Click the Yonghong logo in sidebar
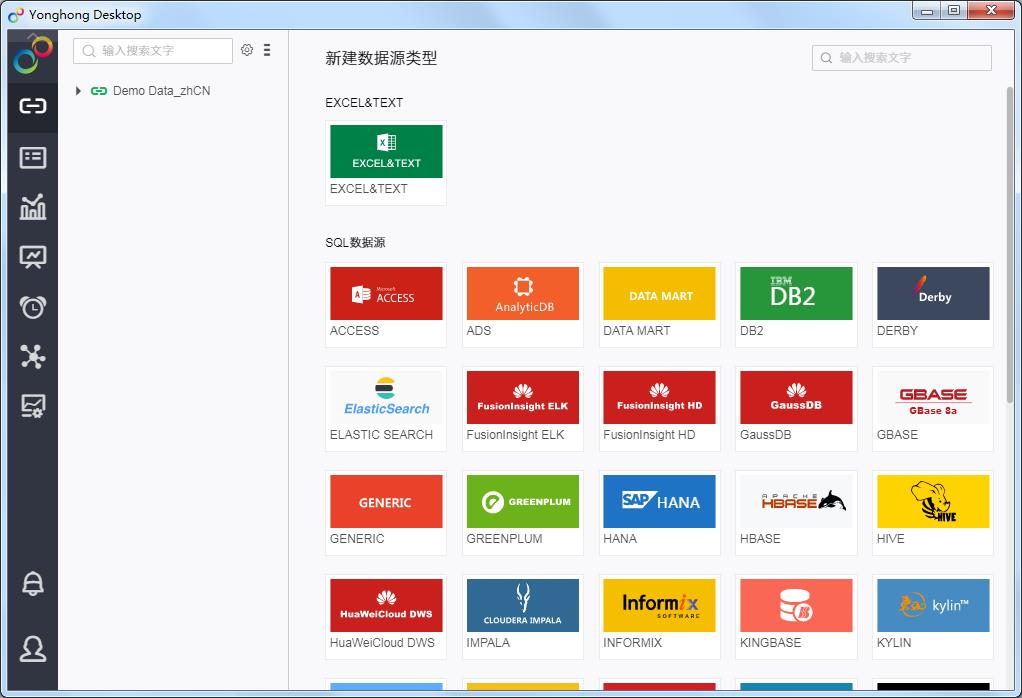The height and width of the screenshot is (698, 1022). (x=33, y=55)
